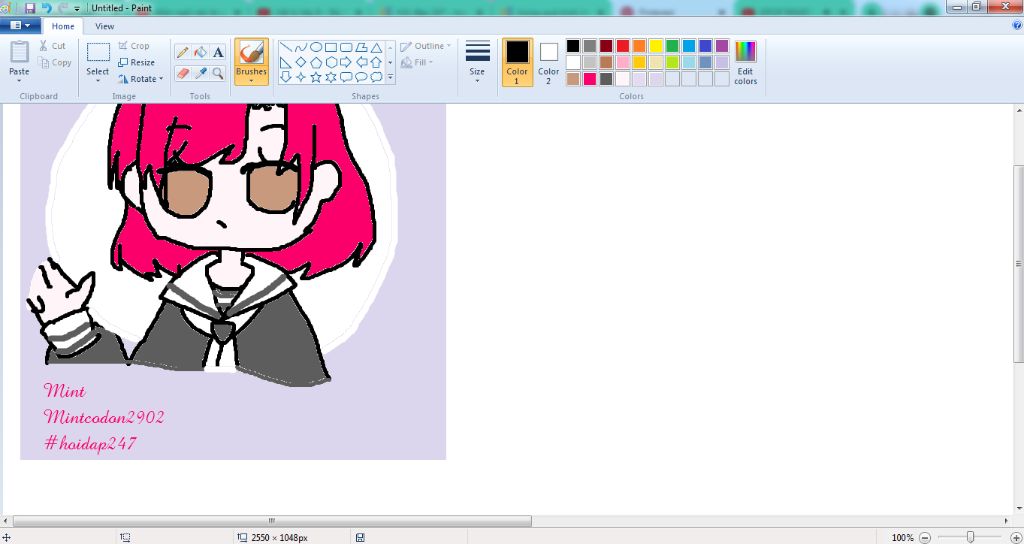Click the vertical scrollbar thumb
1024x544 pixels.
coord(1019,264)
